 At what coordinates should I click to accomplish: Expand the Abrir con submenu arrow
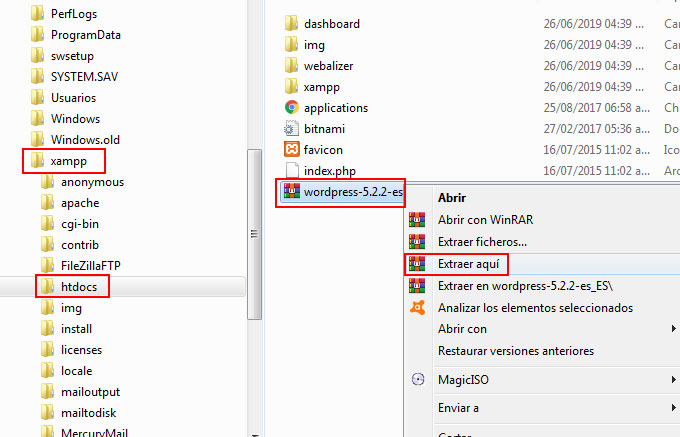tap(673, 329)
